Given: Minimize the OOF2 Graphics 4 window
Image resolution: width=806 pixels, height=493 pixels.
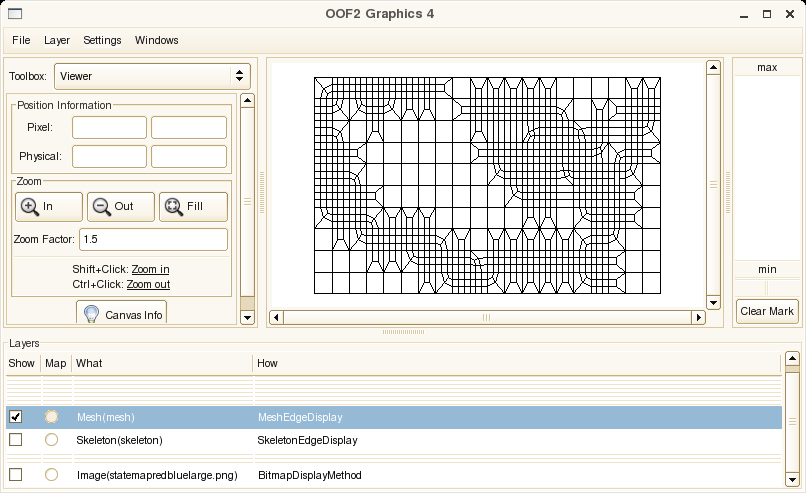Looking at the screenshot, I should point(744,15).
